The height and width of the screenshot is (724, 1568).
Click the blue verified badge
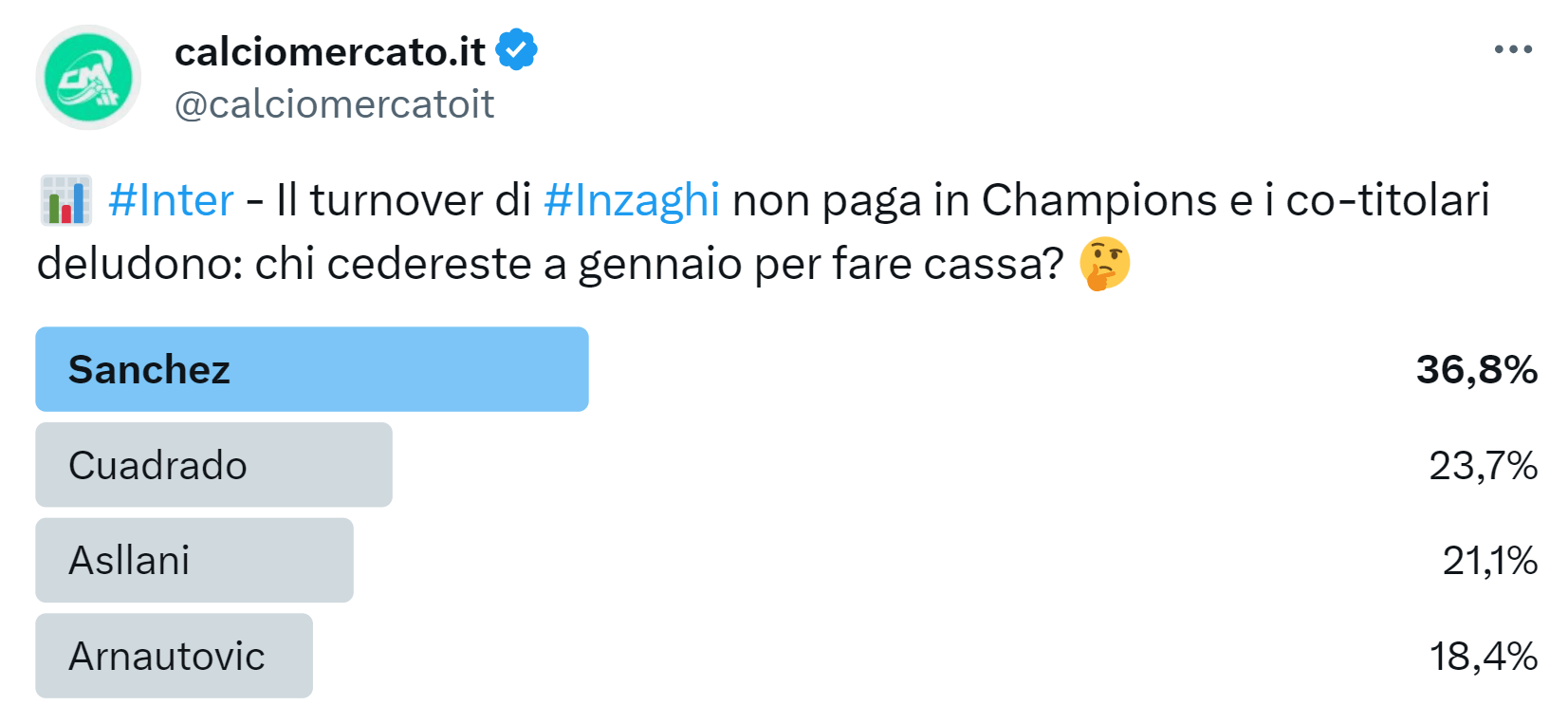pos(517,50)
